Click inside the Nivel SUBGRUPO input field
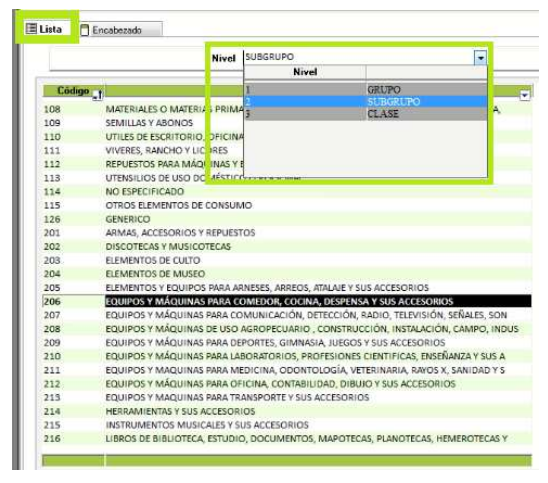 [359, 57]
